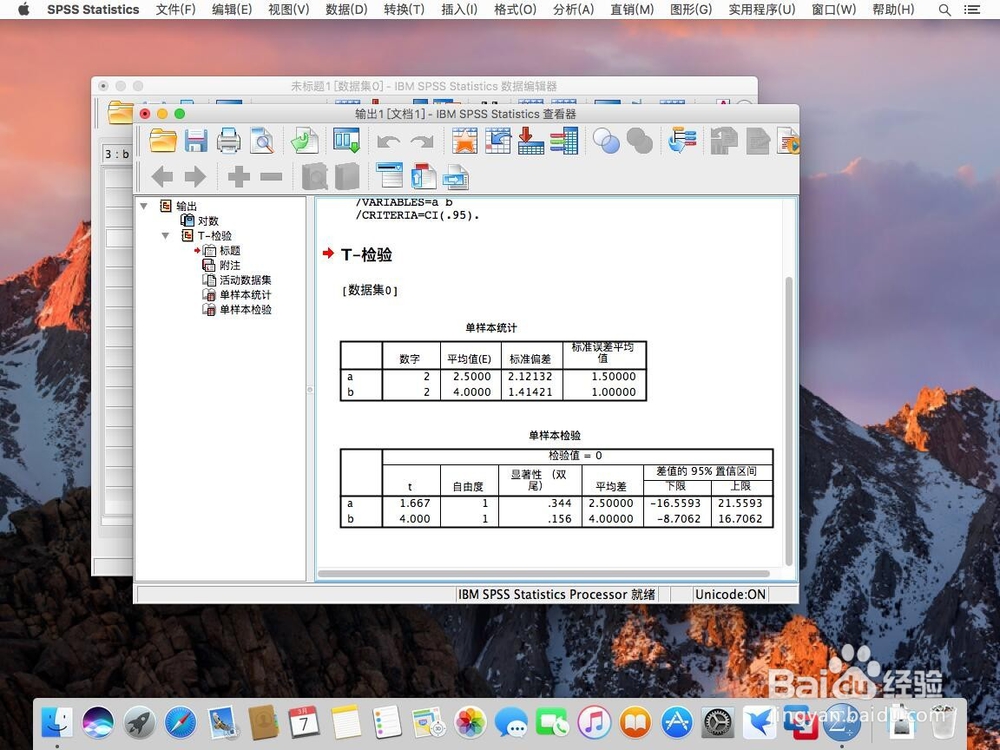Click the Promote left arrow in outline toolbar
Viewport: 1000px width, 750px height.
[162, 176]
